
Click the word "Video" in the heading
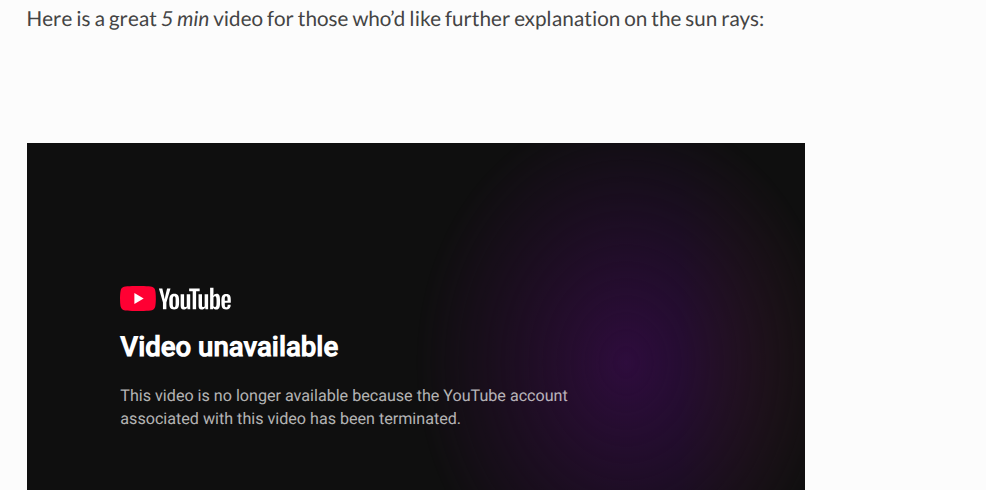[x=155, y=347]
